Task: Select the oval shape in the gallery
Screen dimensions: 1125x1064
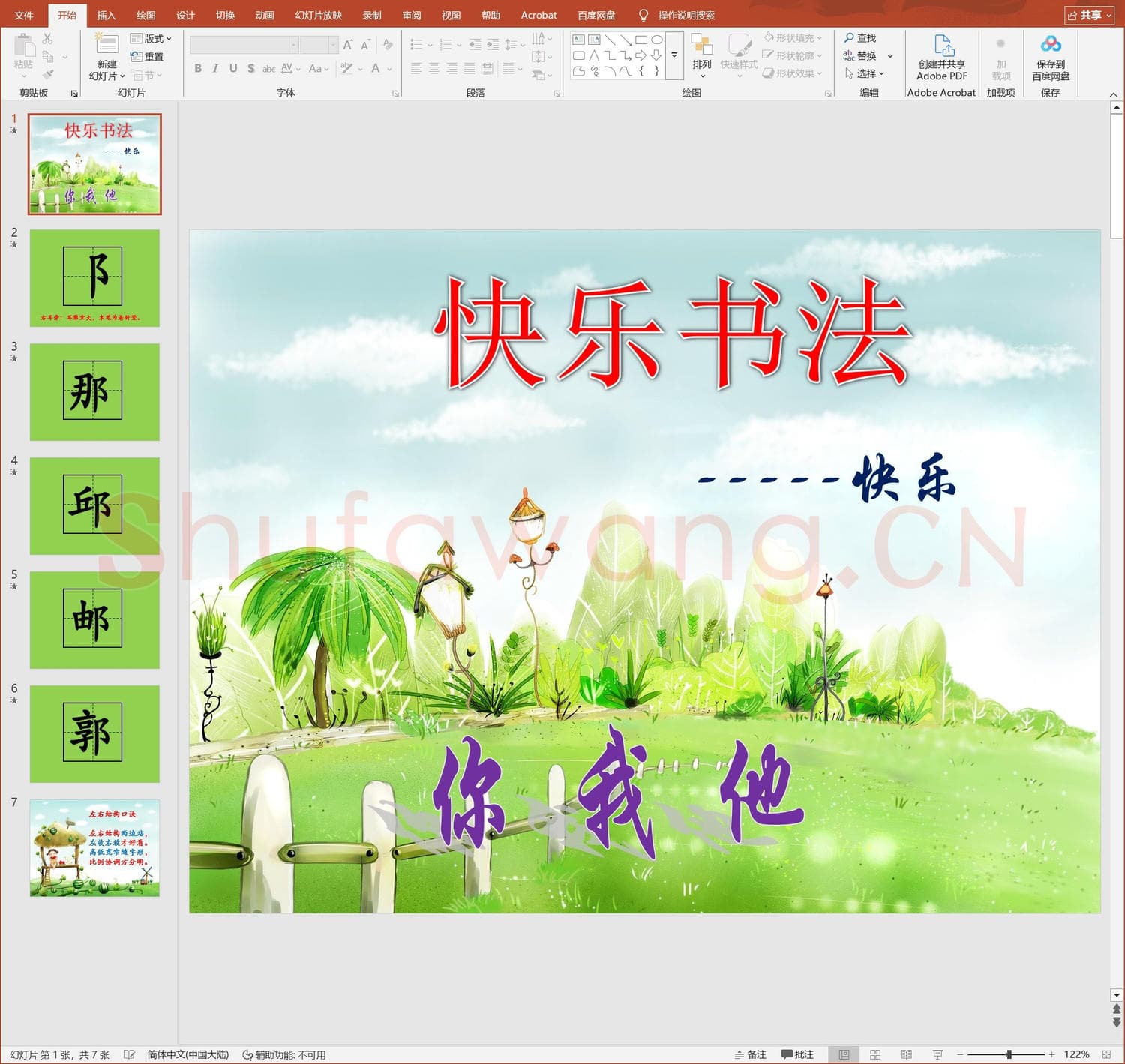Action: tap(656, 40)
